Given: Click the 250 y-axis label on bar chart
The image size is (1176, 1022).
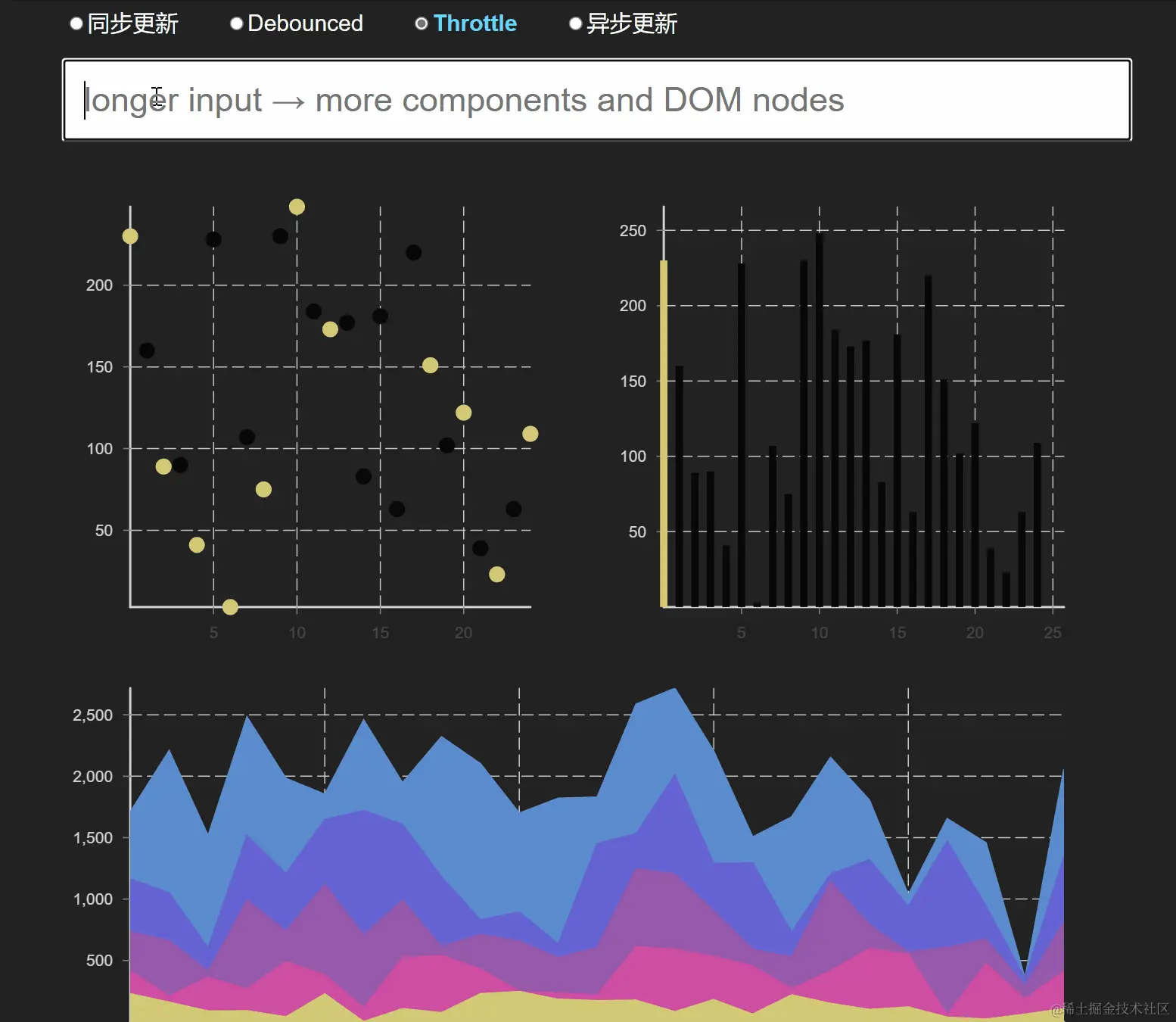Looking at the screenshot, I should tap(633, 230).
